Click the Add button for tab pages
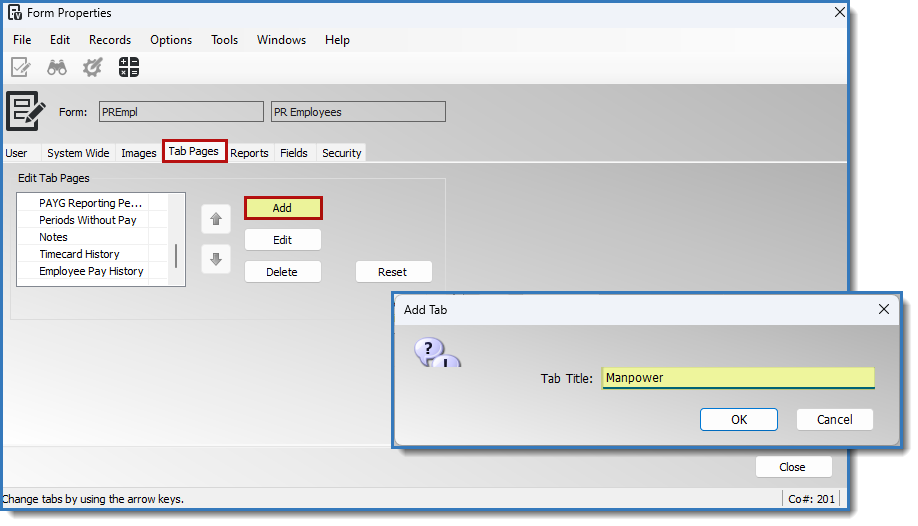Image resolution: width=918 pixels, height=526 pixels. 283,208
